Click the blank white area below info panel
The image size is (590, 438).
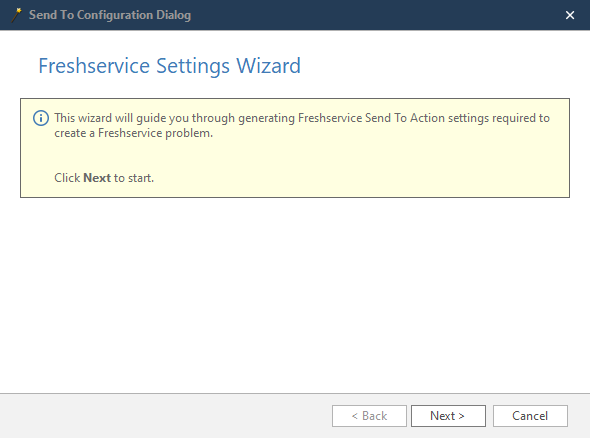click(295, 294)
